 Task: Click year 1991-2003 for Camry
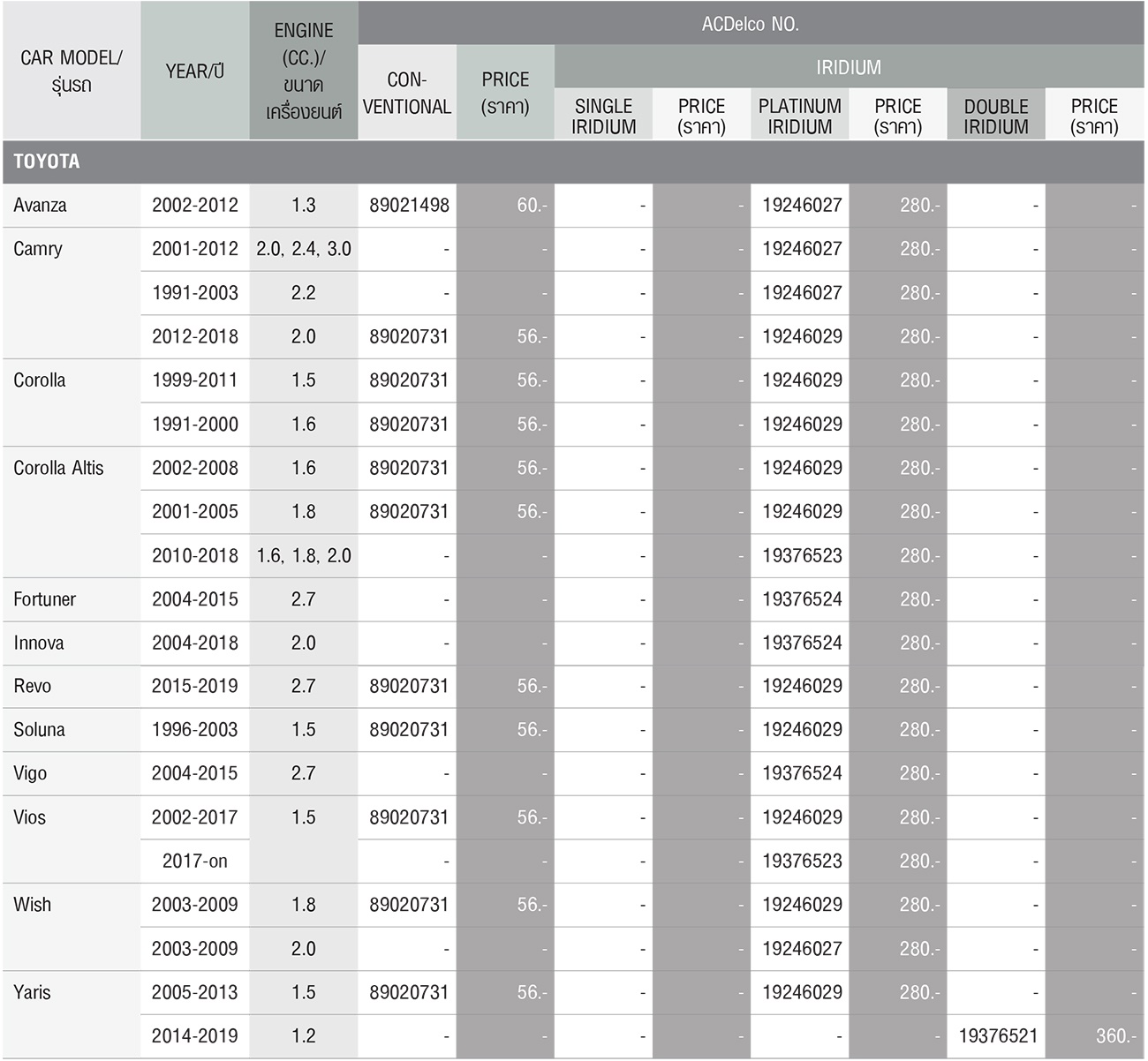pyautogui.click(x=195, y=293)
